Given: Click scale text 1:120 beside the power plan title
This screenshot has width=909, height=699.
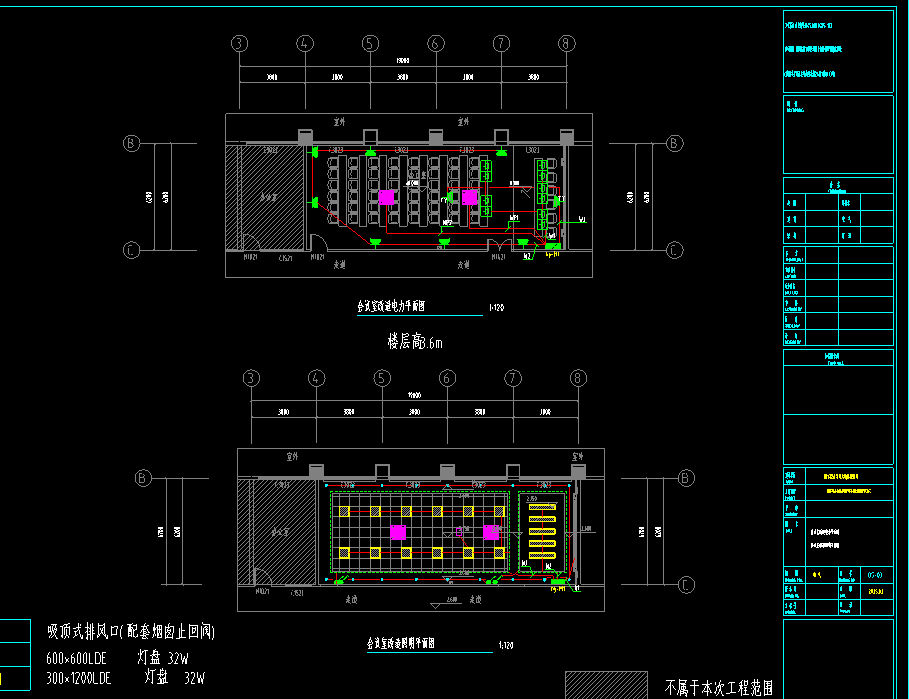Looking at the screenshot, I should [497, 308].
